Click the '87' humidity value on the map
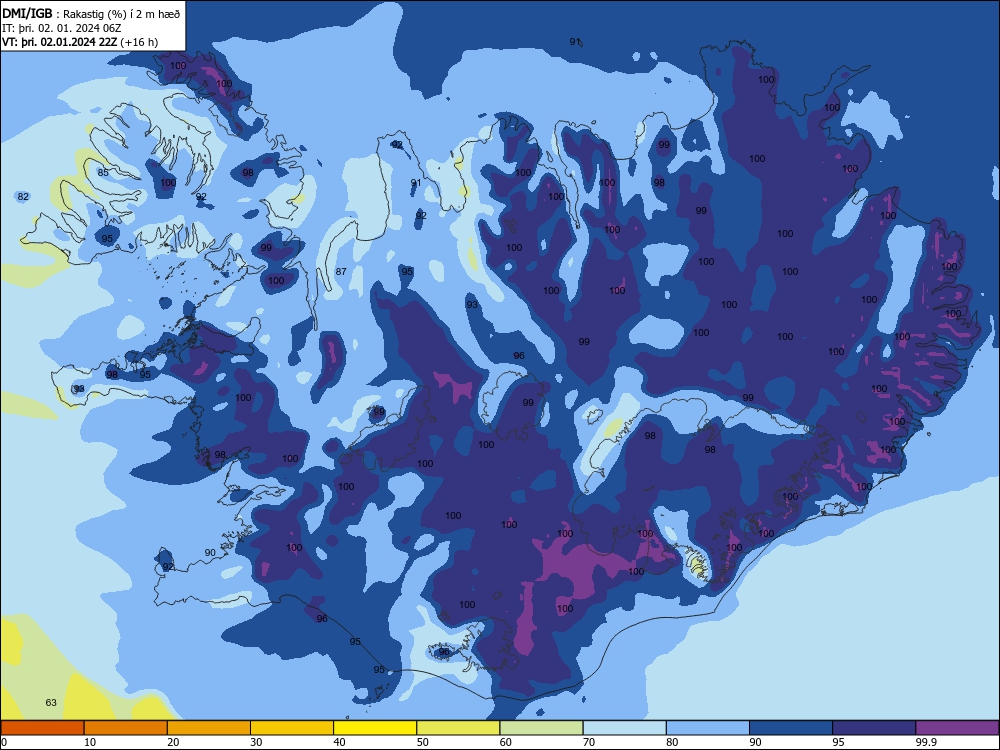This screenshot has width=1000, height=750. pos(341,272)
